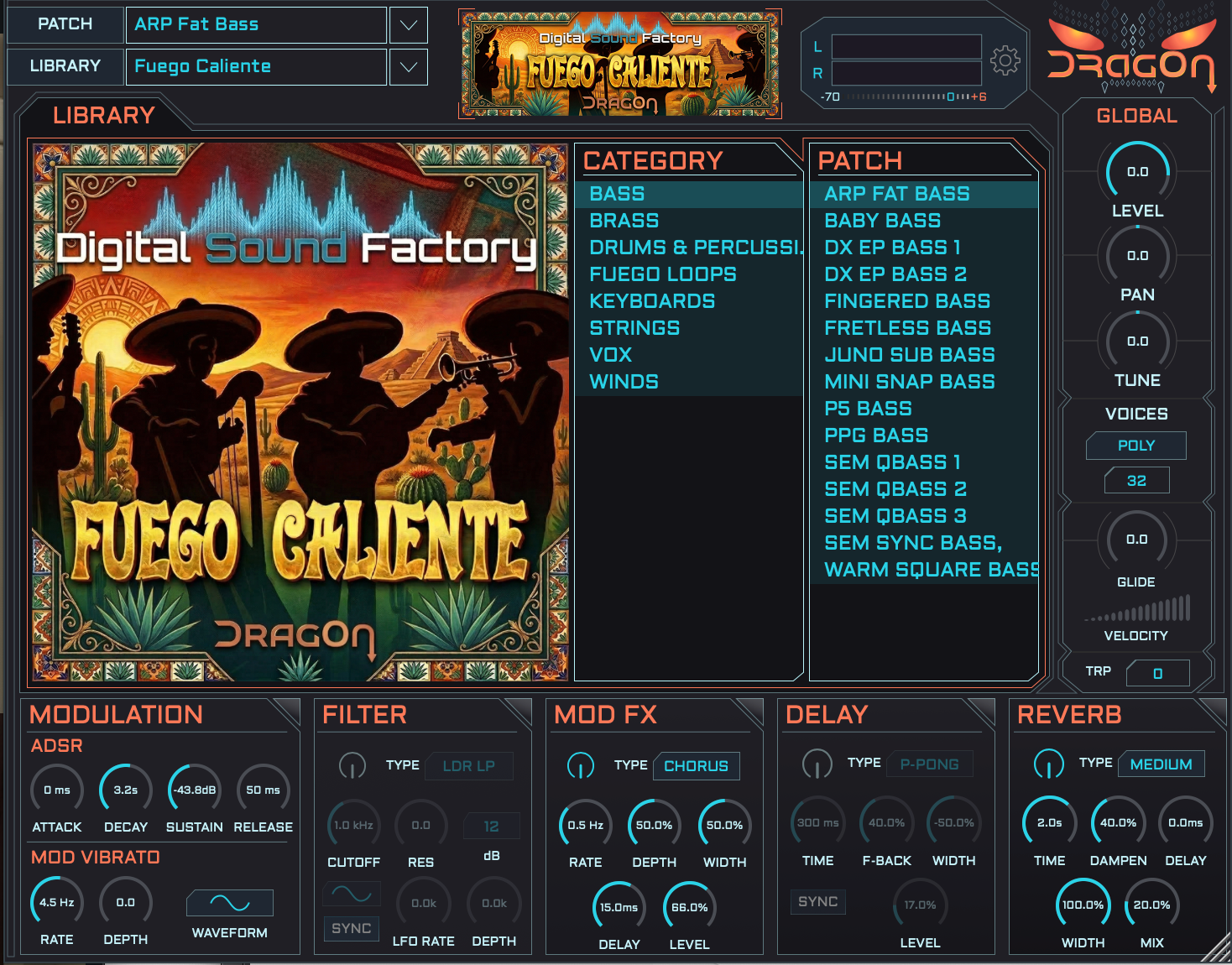The height and width of the screenshot is (965, 1232).
Task: Click the Fuego Caliente banner at top
Action: (x=620, y=64)
